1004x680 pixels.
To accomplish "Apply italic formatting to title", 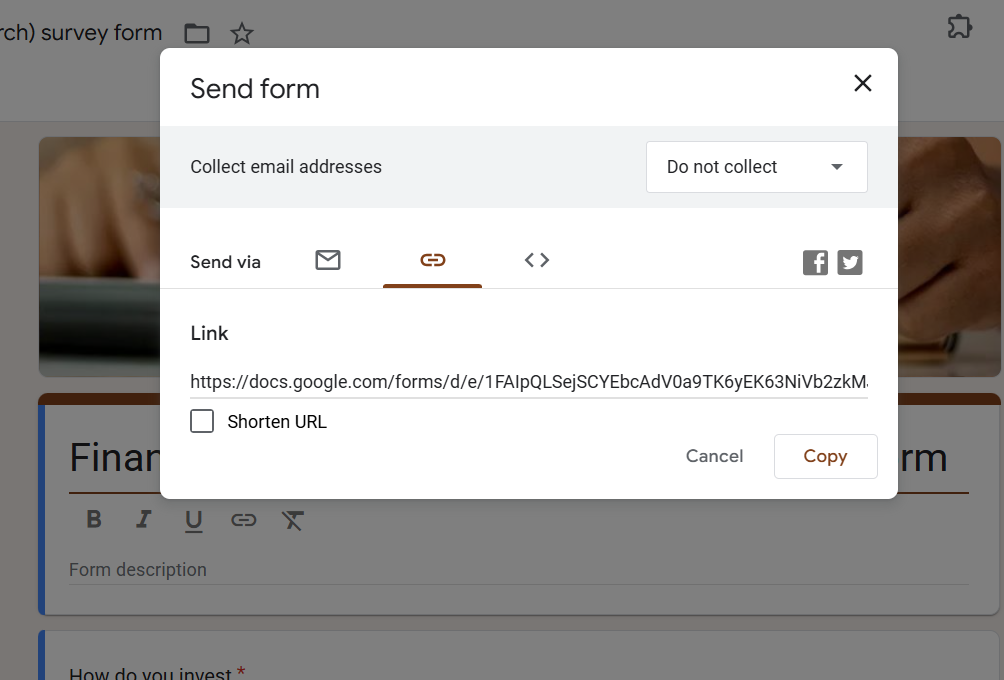I will point(144,519).
